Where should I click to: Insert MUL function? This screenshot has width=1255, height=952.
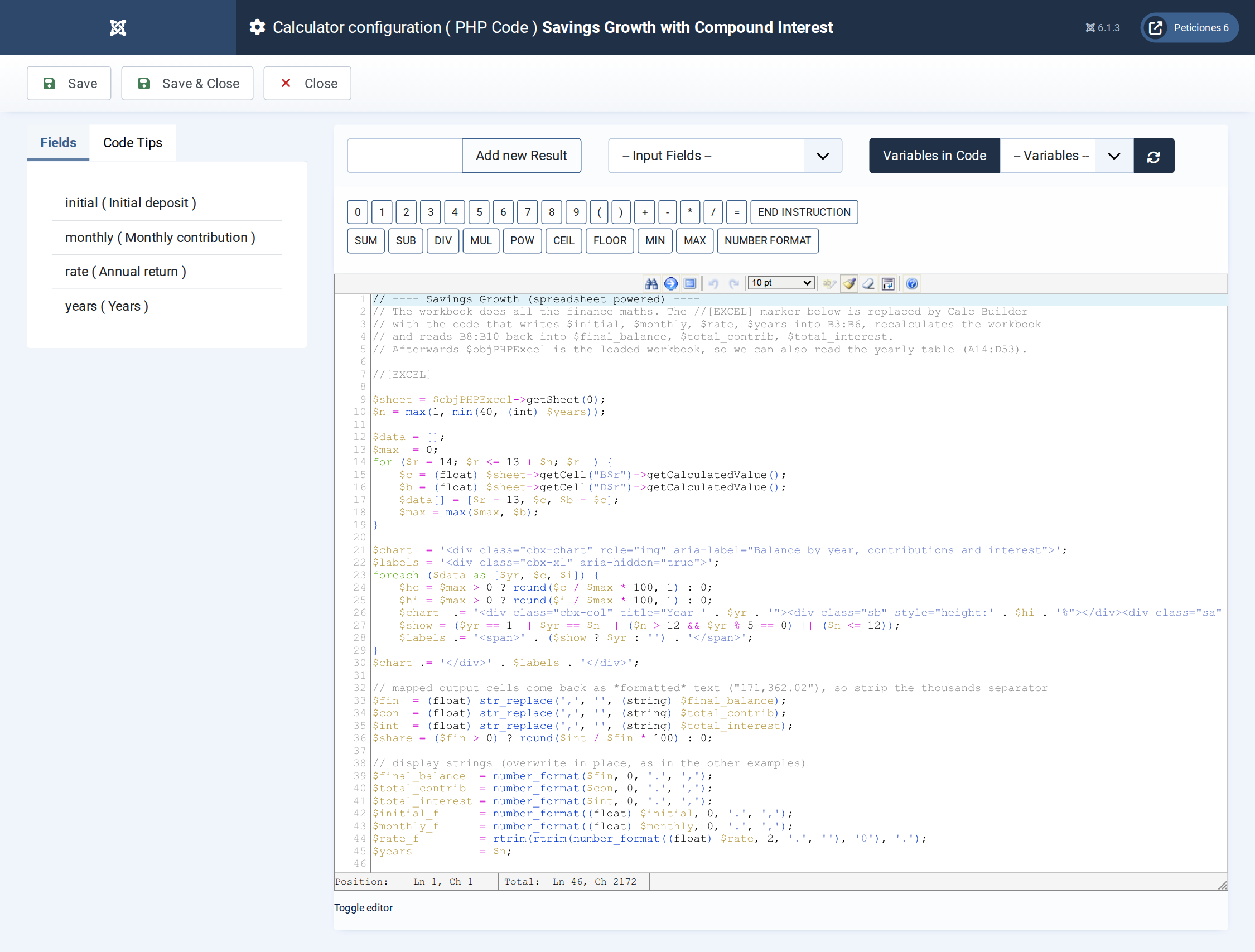481,240
